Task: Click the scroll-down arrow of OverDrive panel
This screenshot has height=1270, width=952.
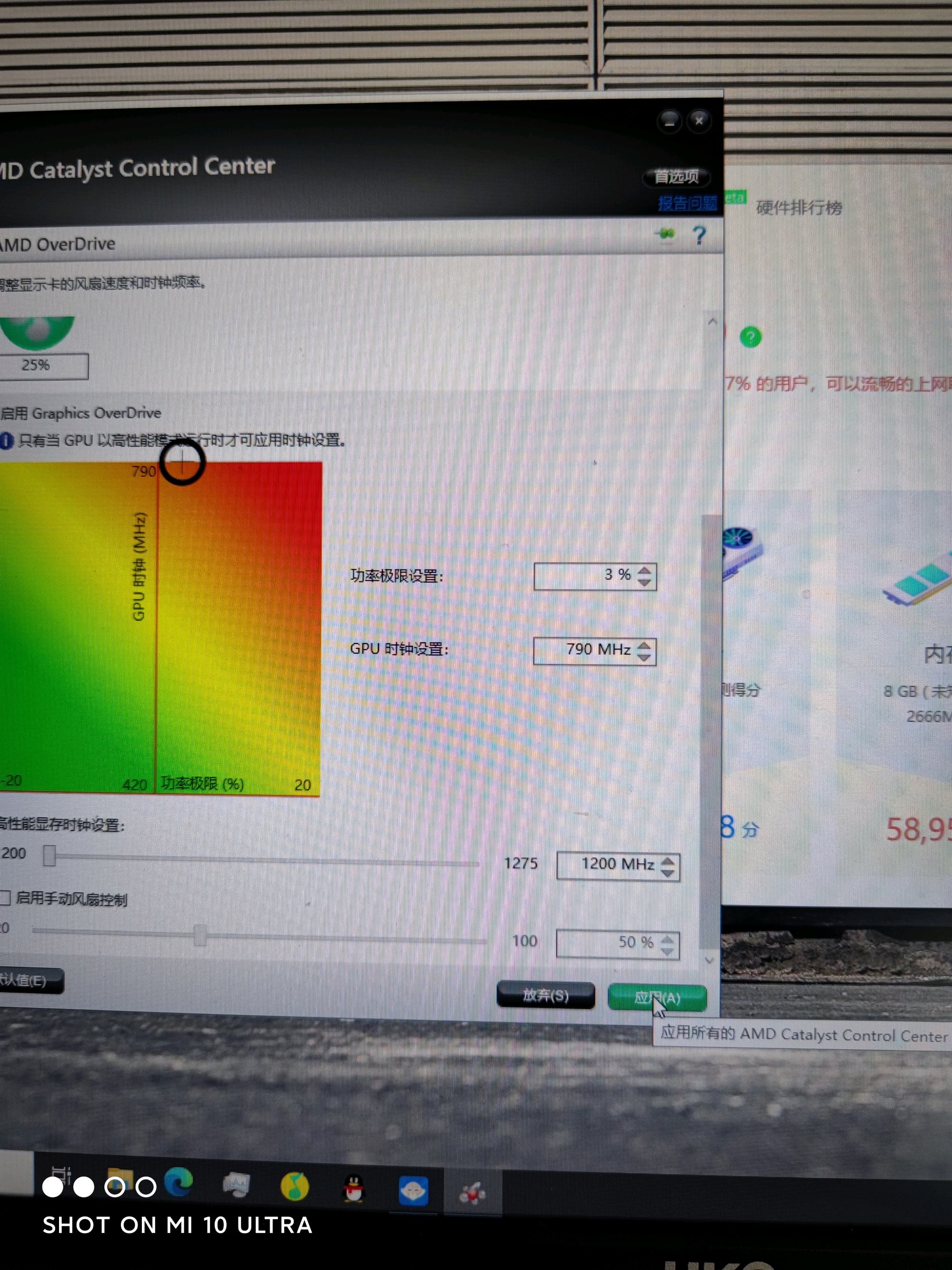Action: pos(709,960)
